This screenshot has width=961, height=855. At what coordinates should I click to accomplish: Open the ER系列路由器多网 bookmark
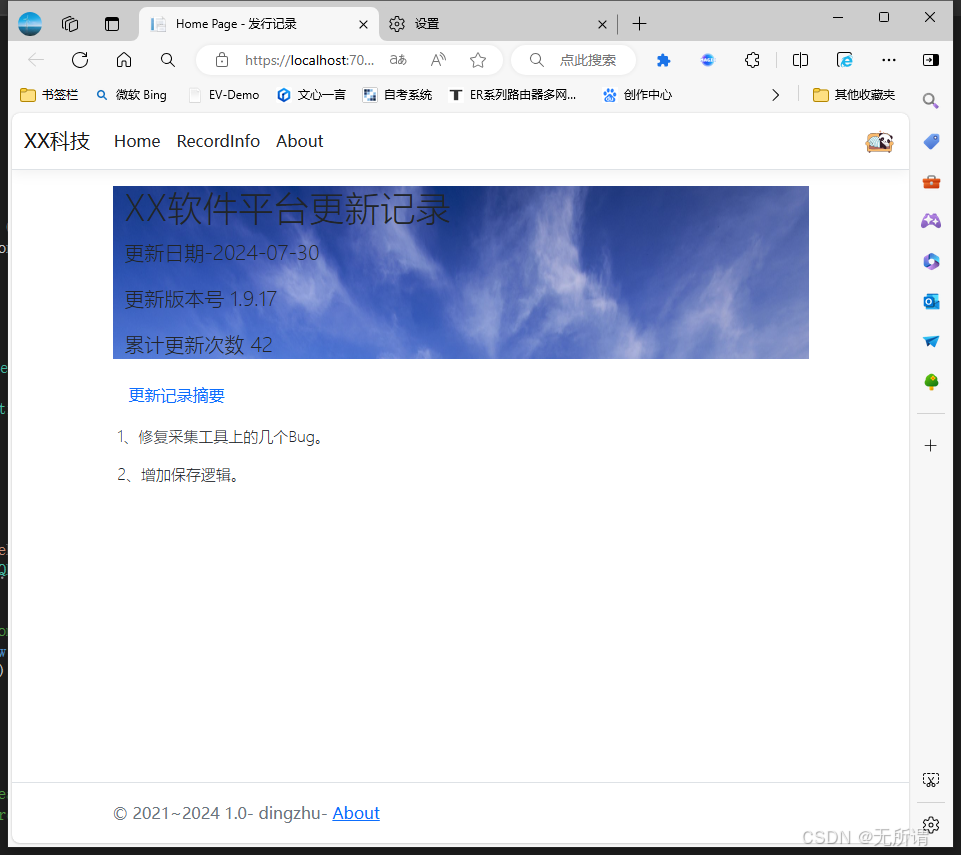coord(513,95)
